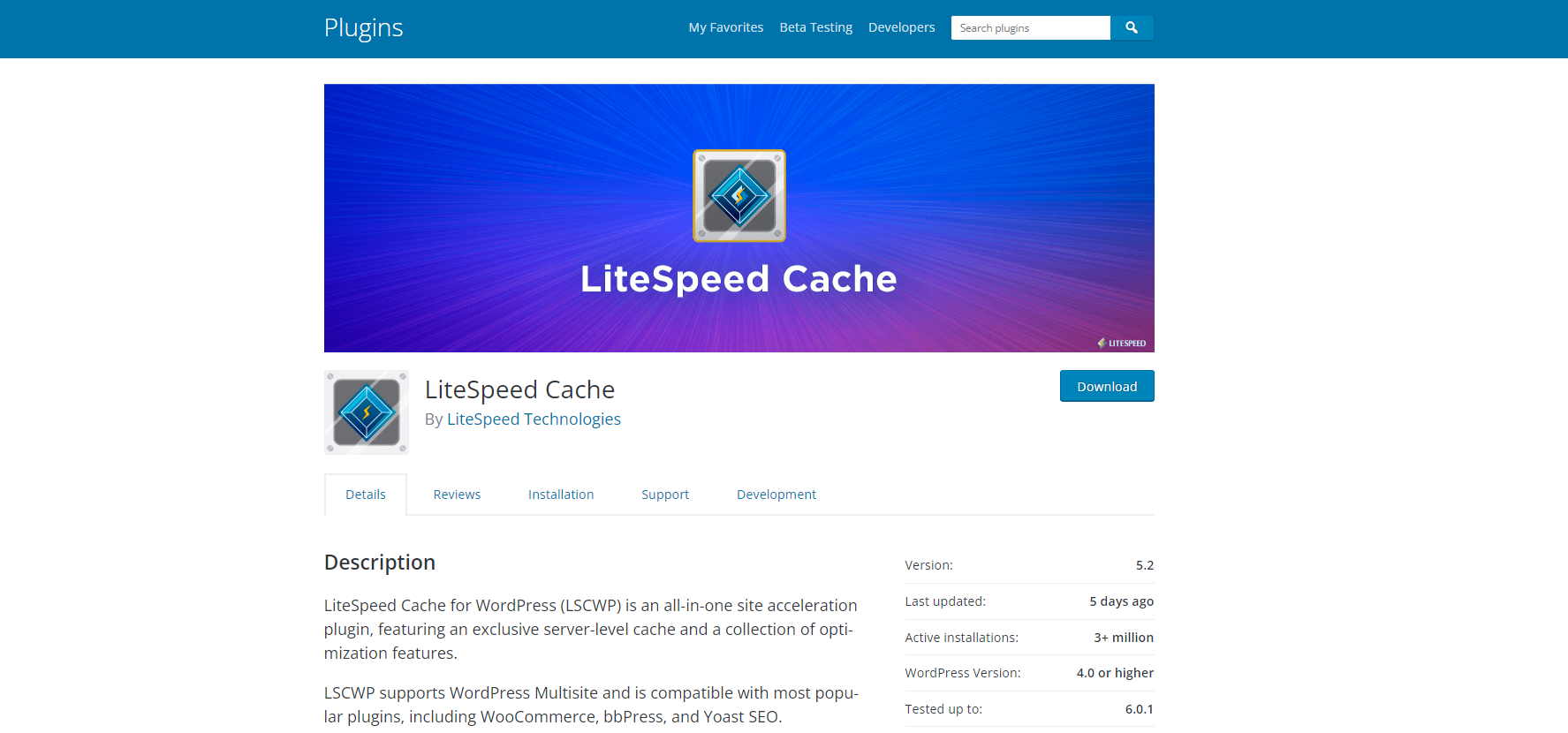Switch to the Support tab
This screenshot has width=1568, height=733.
pyautogui.click(x=665, y=495)
